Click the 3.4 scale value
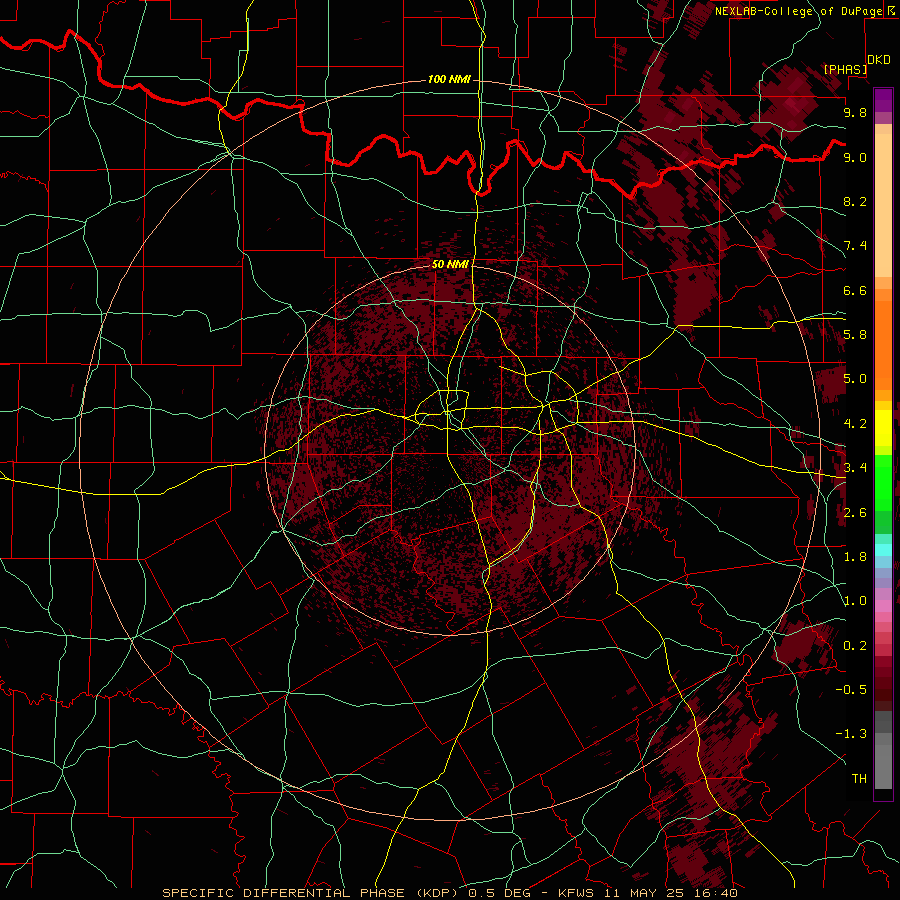This screenshot has height=900, width=900. coord(855,468)
